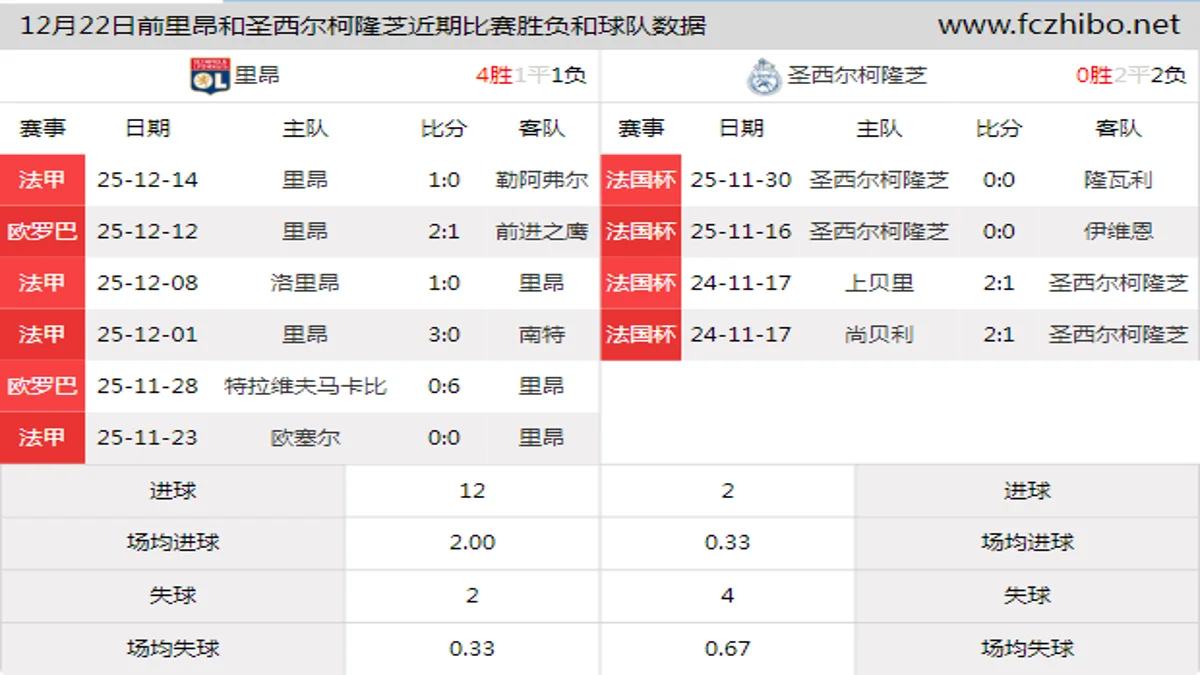Click the 4胜1平1负 record label for Lyon
This screenshot has width=1200, height=675.
click(x=528, y=73)
